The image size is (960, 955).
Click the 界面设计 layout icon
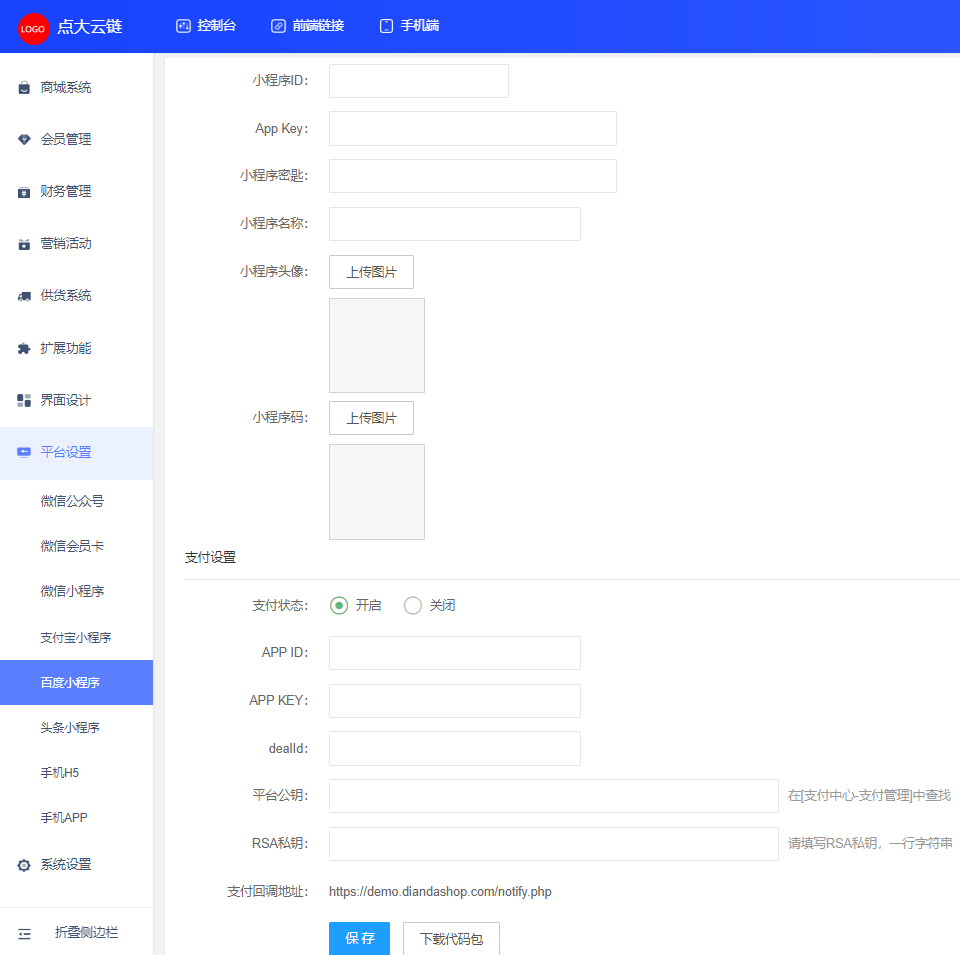[x=24, y=400]
